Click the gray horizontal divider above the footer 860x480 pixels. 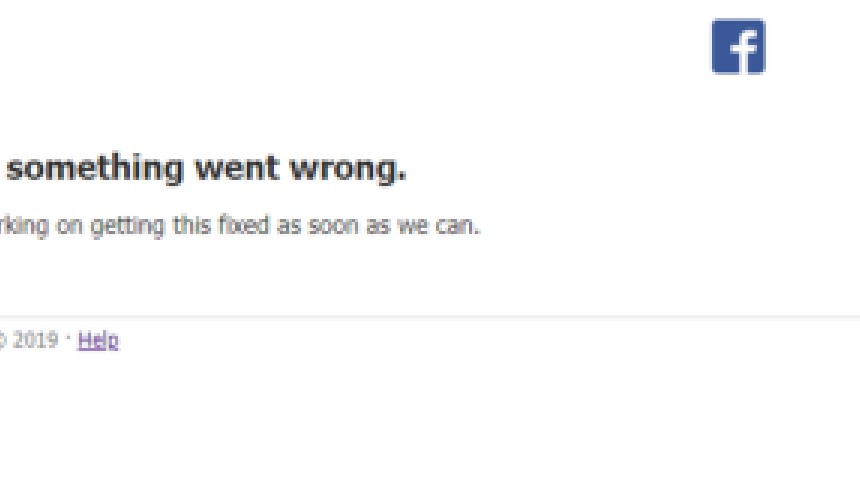430,316
